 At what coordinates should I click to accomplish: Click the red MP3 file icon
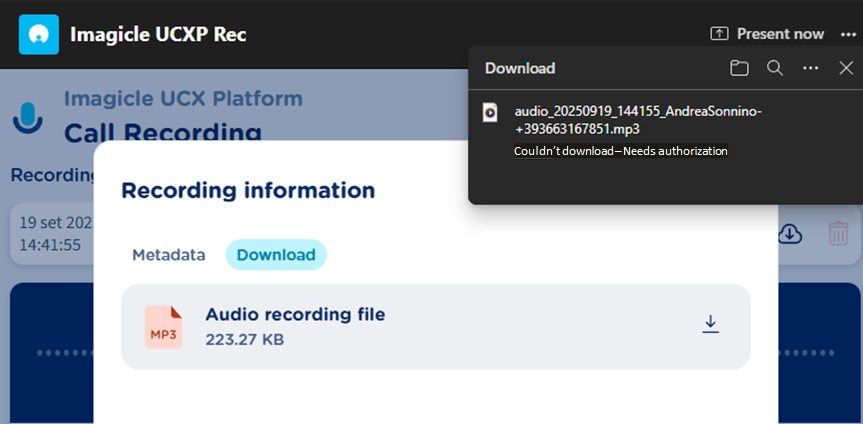tap(163, 327)
